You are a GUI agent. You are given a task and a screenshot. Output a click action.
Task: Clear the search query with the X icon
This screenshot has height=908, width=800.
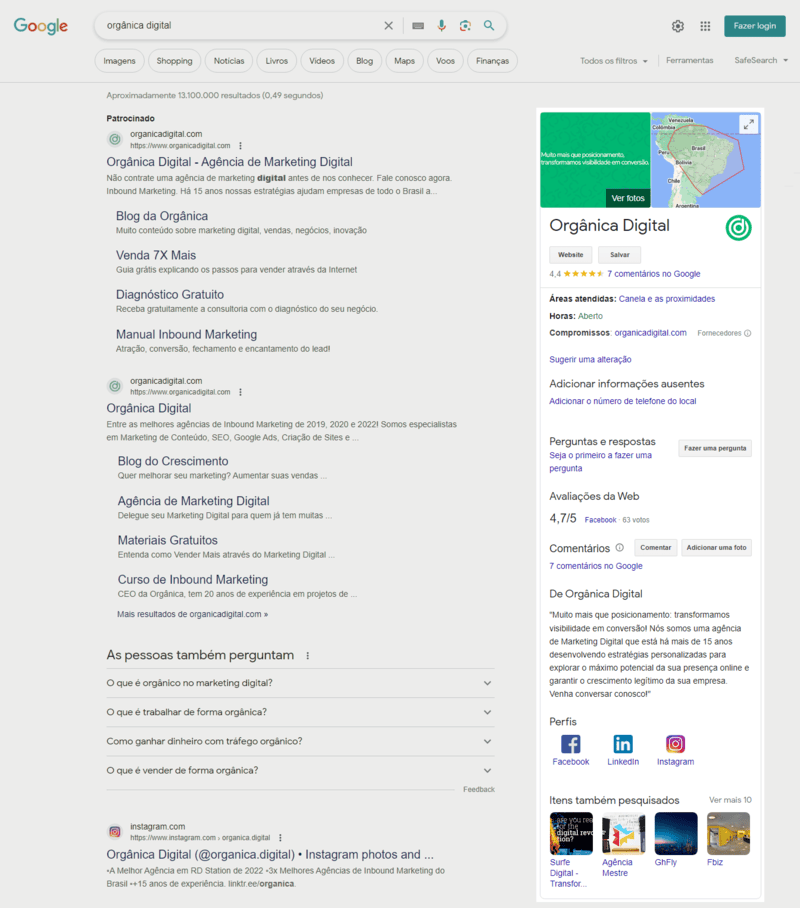point(388,26)
